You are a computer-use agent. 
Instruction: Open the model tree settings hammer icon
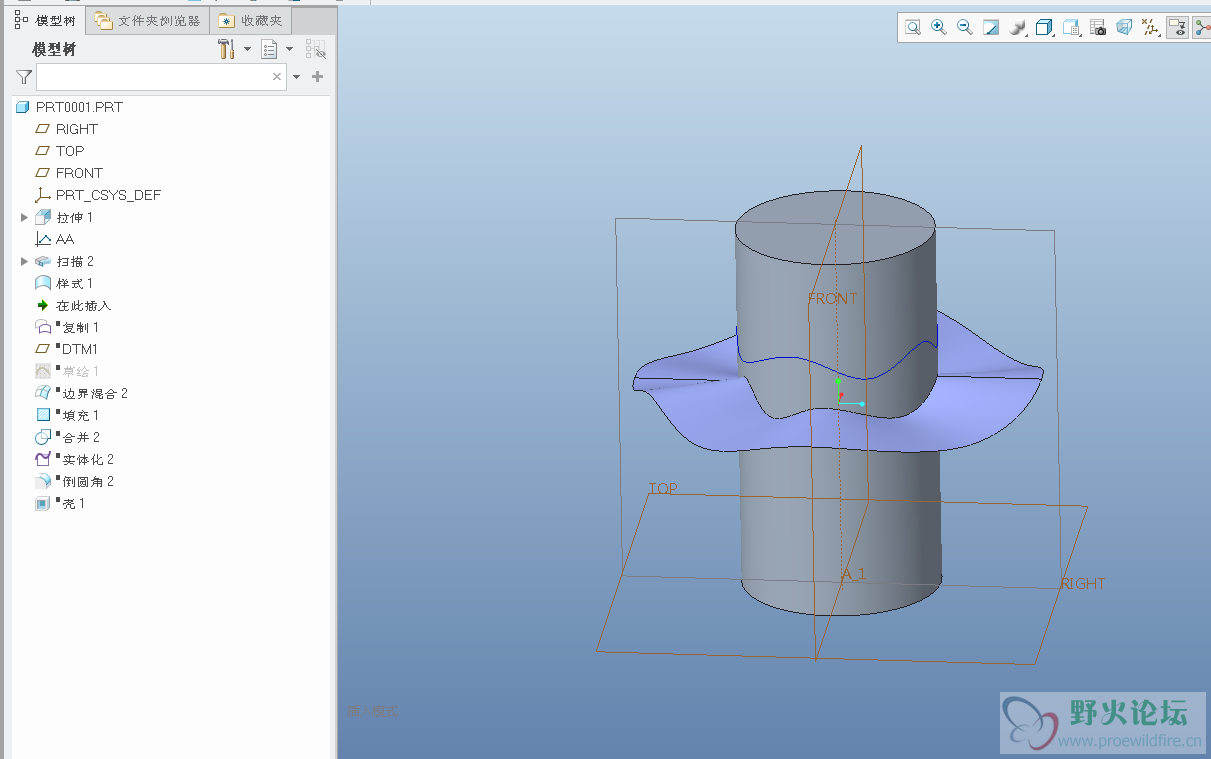(x=227, y=49)
